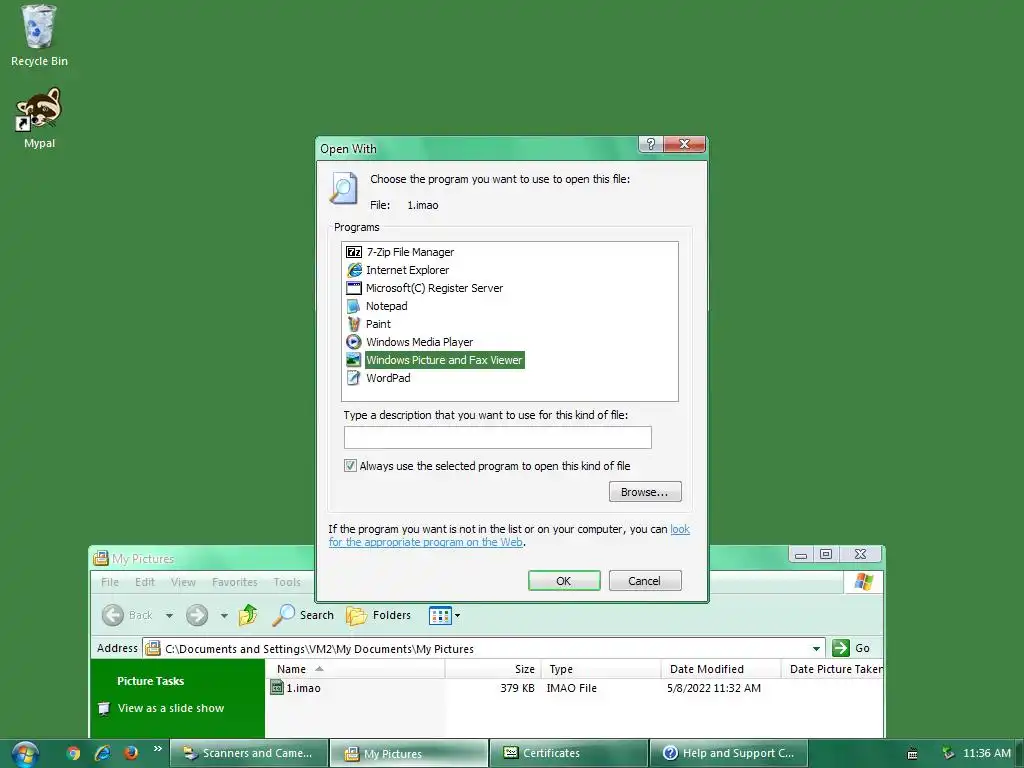Minimize the My Pictures window
Screen dimensions: 1024x768
click(801, 554)
